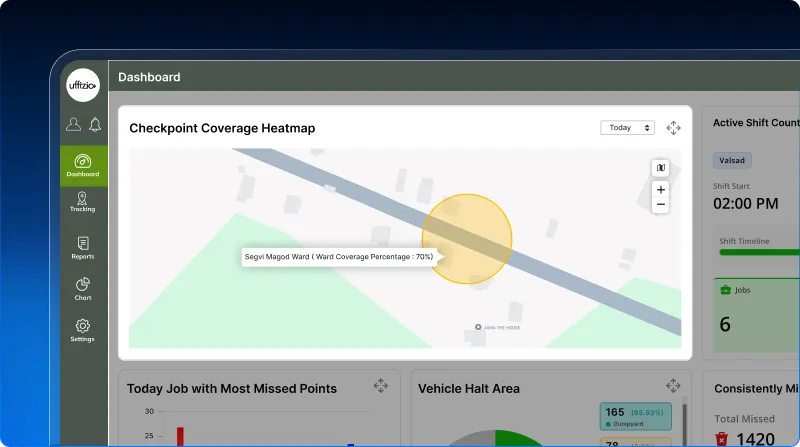Select the Valsad shift tag

tap(732, 160)
